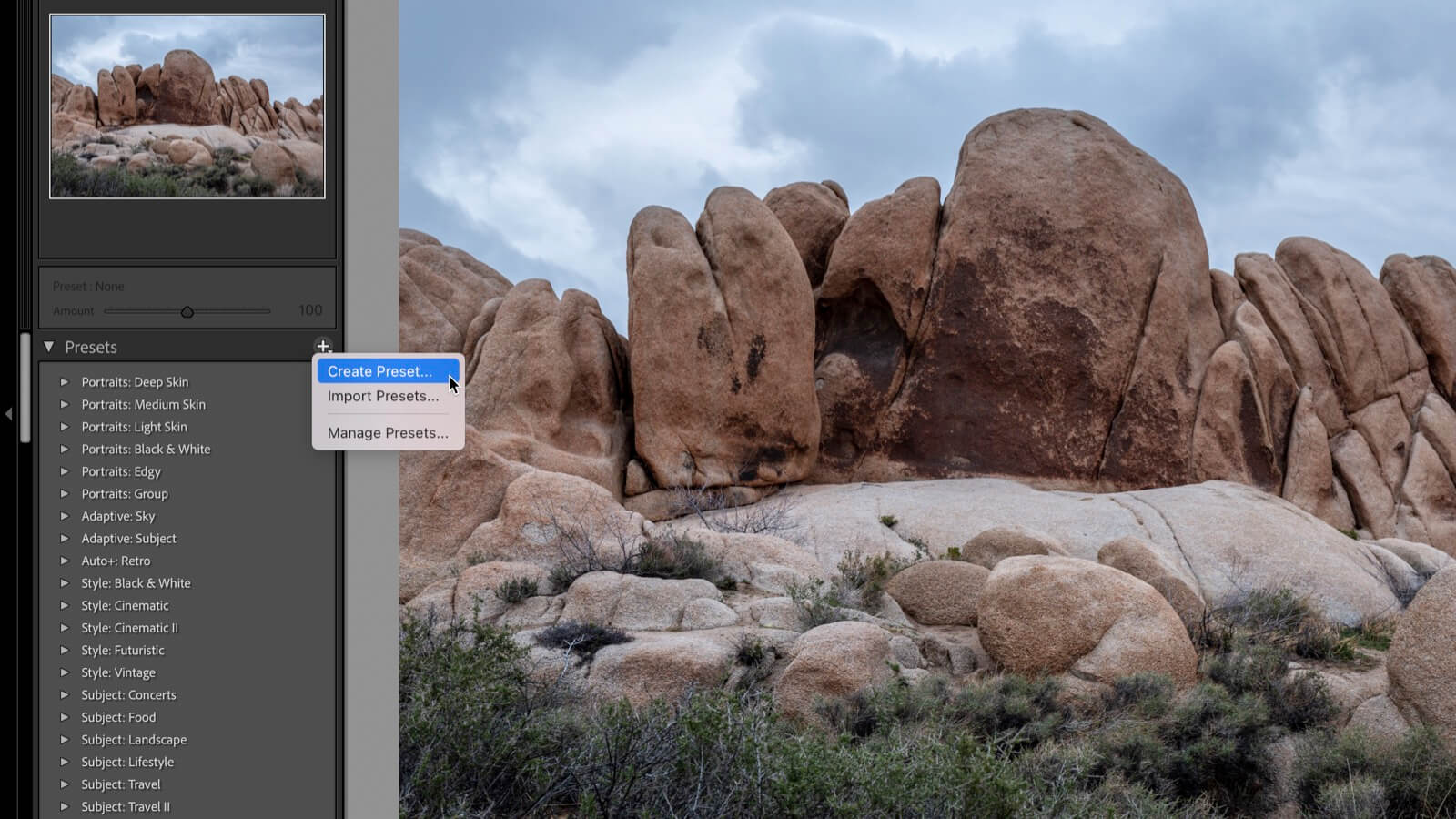Expand the Adaptive: Sky preset folder
The height and width of the screenshot is (819, 1456).
65,516
